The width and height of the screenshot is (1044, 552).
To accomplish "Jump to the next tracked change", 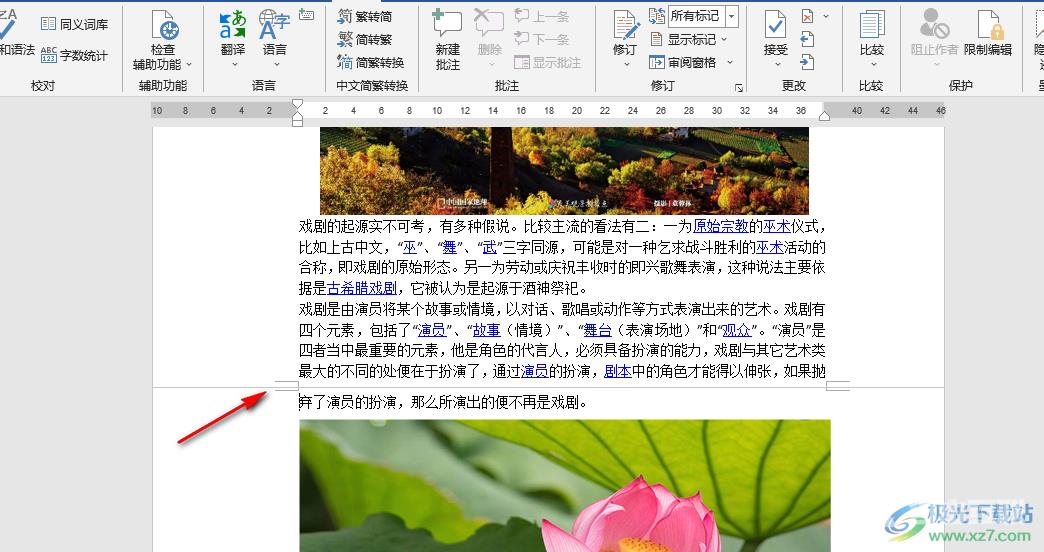I will (x=807, y=62).
